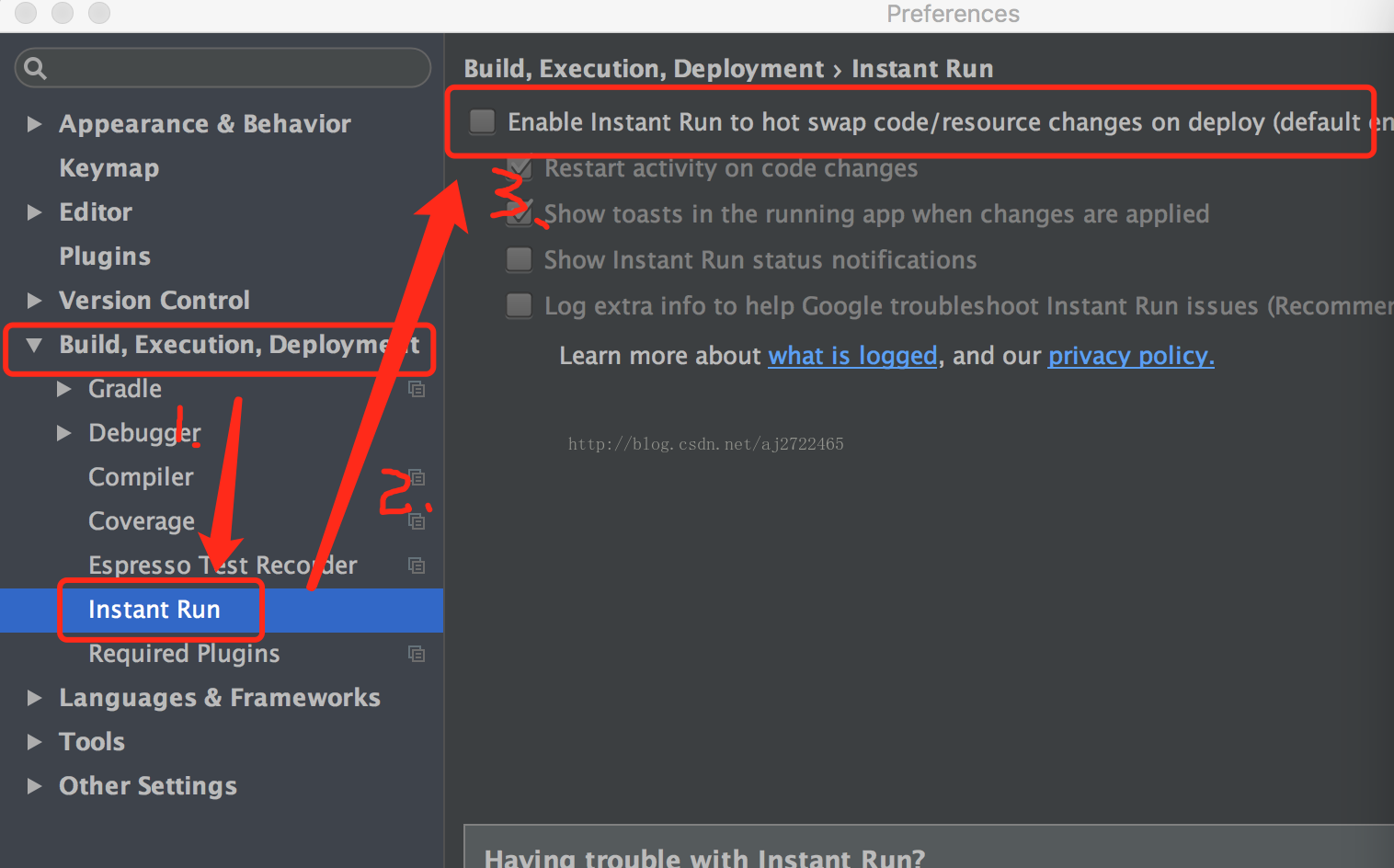The image size is (1394, 868).
Task: Click project-level icon beside Espresso Test Recorder
Action: (x=417, y=565)
